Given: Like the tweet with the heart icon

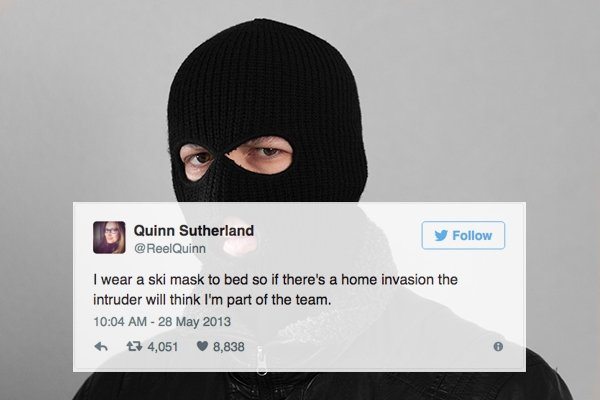Looking at the screenshot, I should [x=202, y=346].
